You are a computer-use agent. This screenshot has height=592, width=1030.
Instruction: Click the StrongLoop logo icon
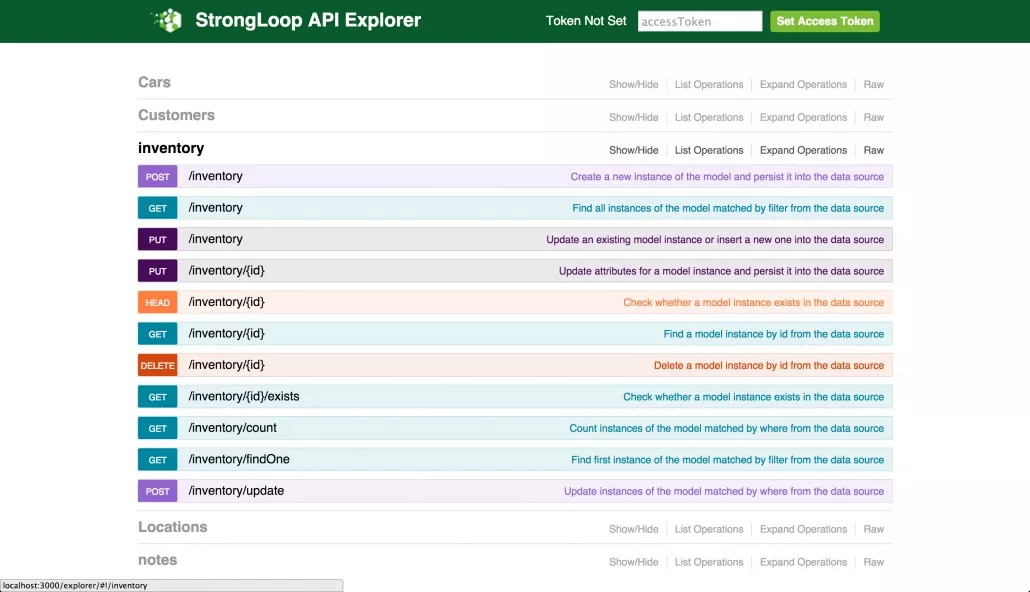coord(167,21)
